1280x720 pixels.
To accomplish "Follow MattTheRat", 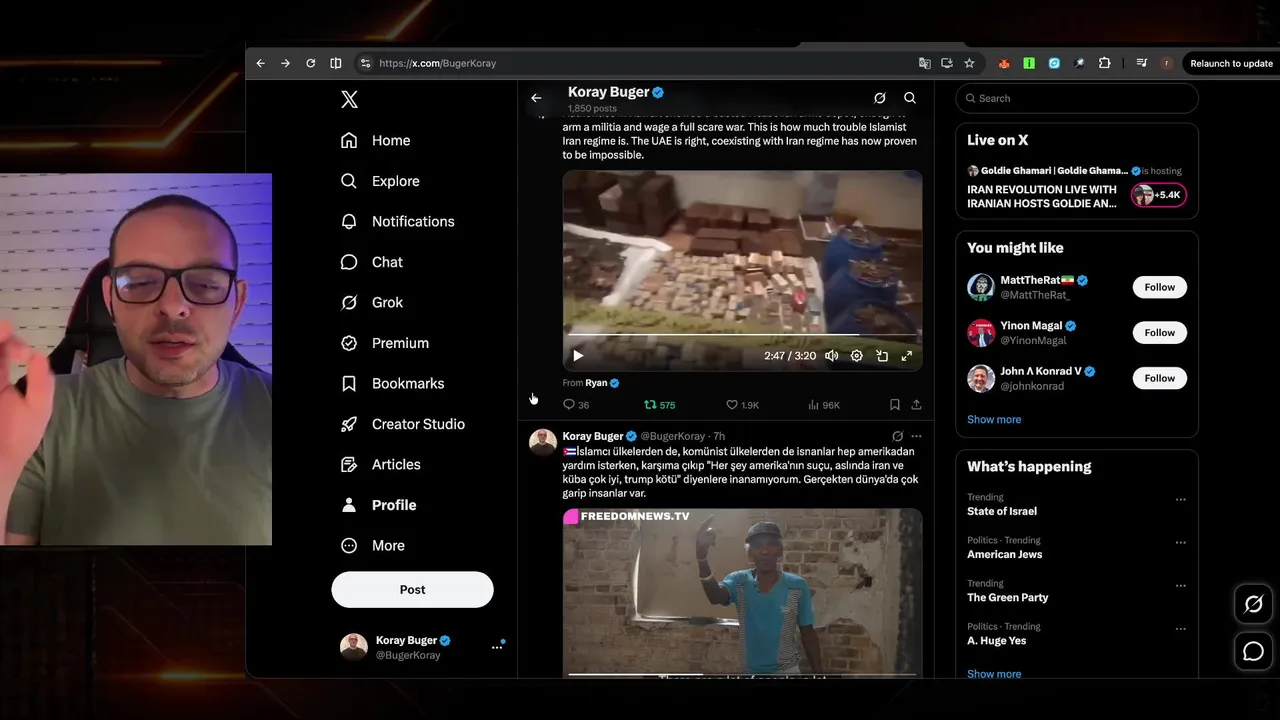I will 1160,287.
